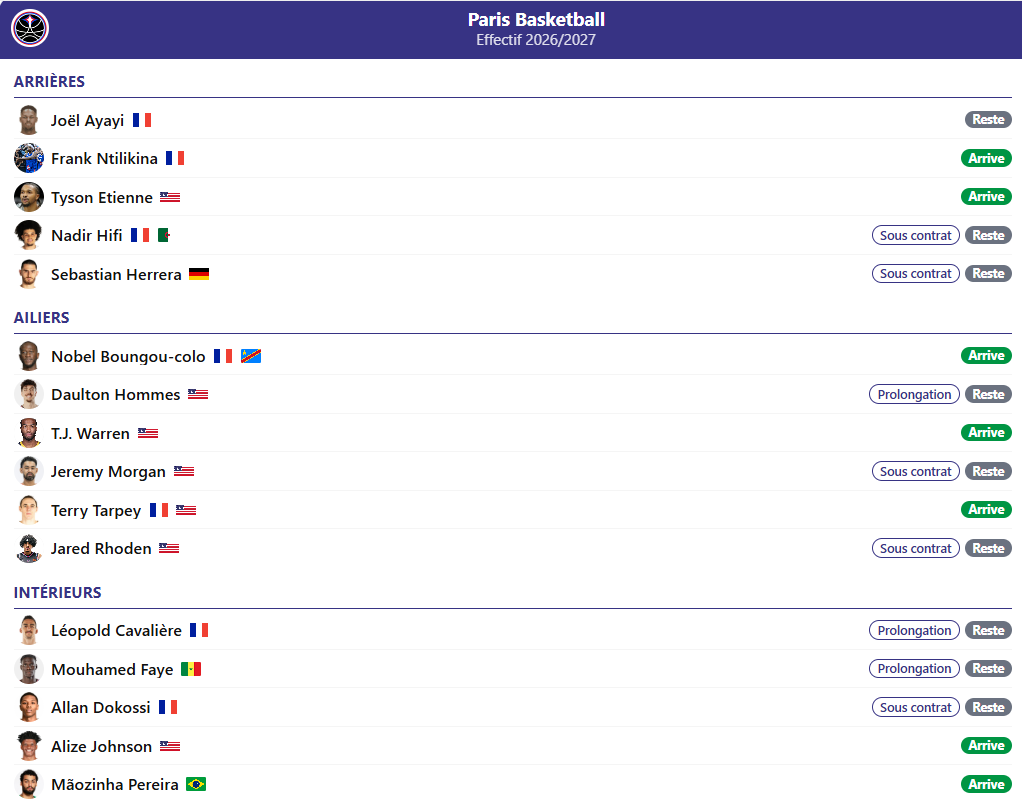Click Alize Johnson's player photo
The width and height of the screenshot is (1022, 807).
29,746
